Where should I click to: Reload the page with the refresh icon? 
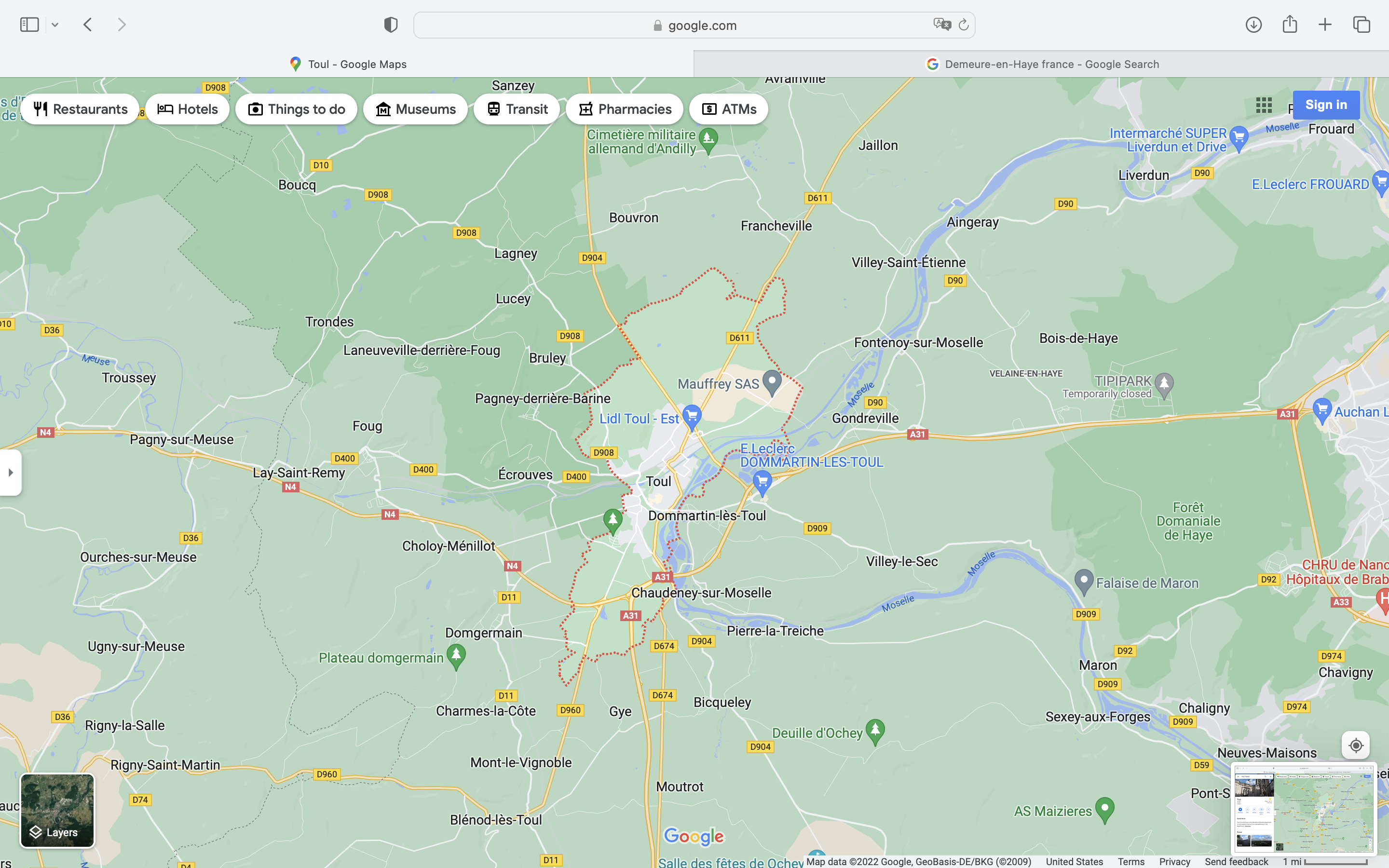[964, 25]
